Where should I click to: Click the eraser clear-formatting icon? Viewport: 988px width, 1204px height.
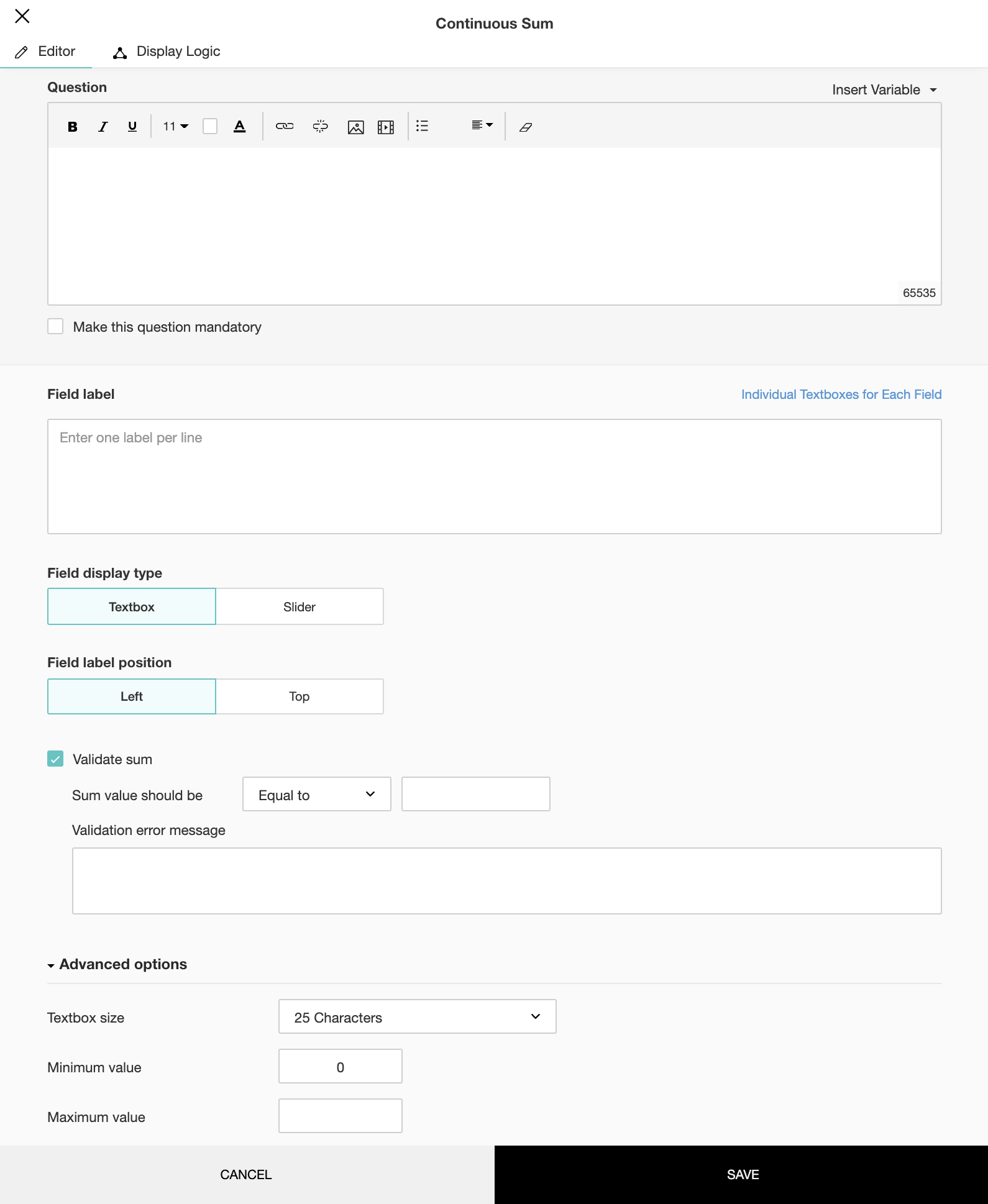(526, 127)
